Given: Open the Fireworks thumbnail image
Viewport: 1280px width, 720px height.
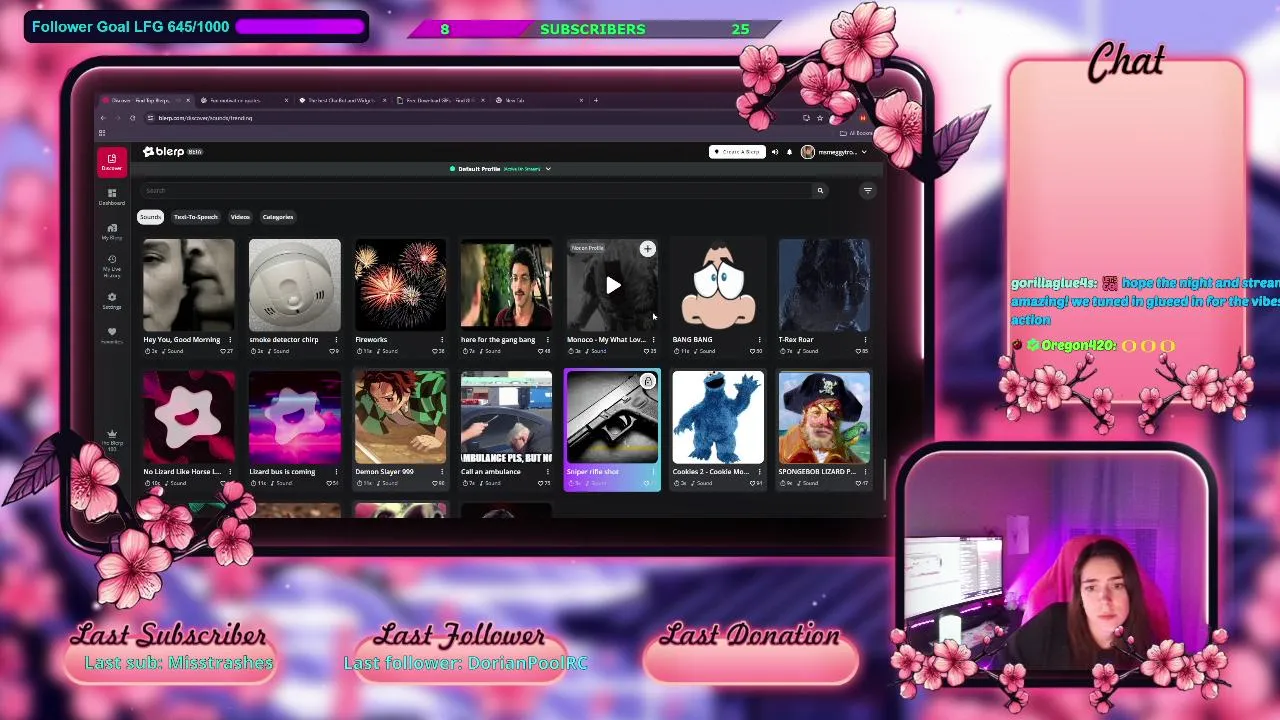Looking at the screenshot, I should click(400, 285).
